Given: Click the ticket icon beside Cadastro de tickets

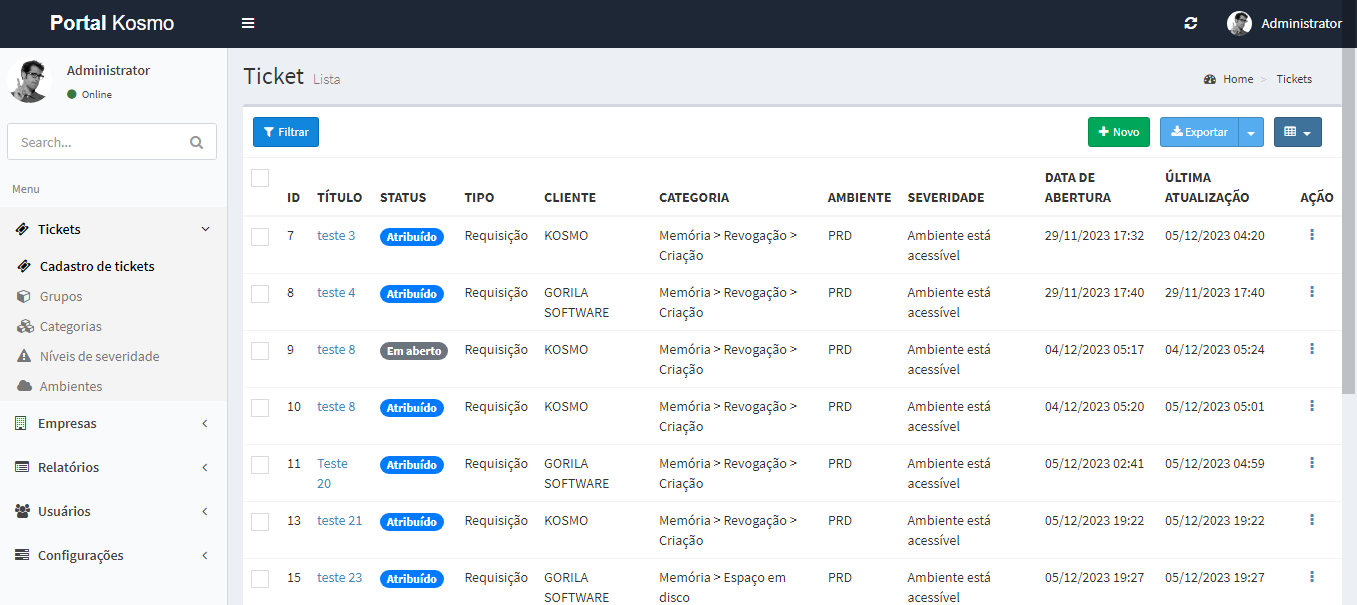Looking at the screenshot, I should pyautogui.click(x=24, y=267).
